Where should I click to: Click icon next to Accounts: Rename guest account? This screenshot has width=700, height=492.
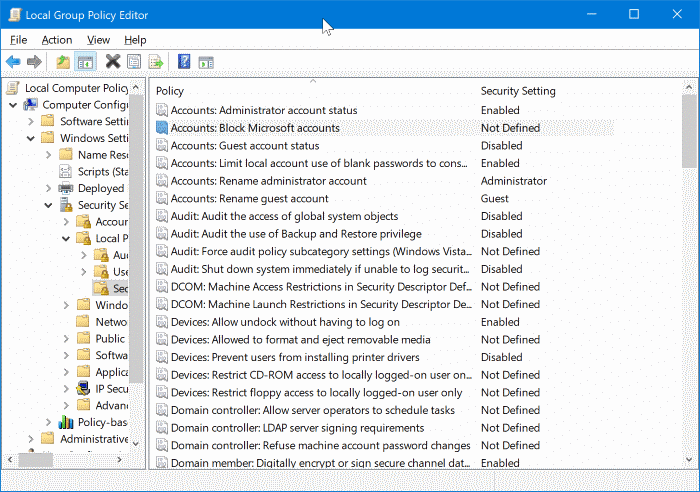tap(162, 198)
